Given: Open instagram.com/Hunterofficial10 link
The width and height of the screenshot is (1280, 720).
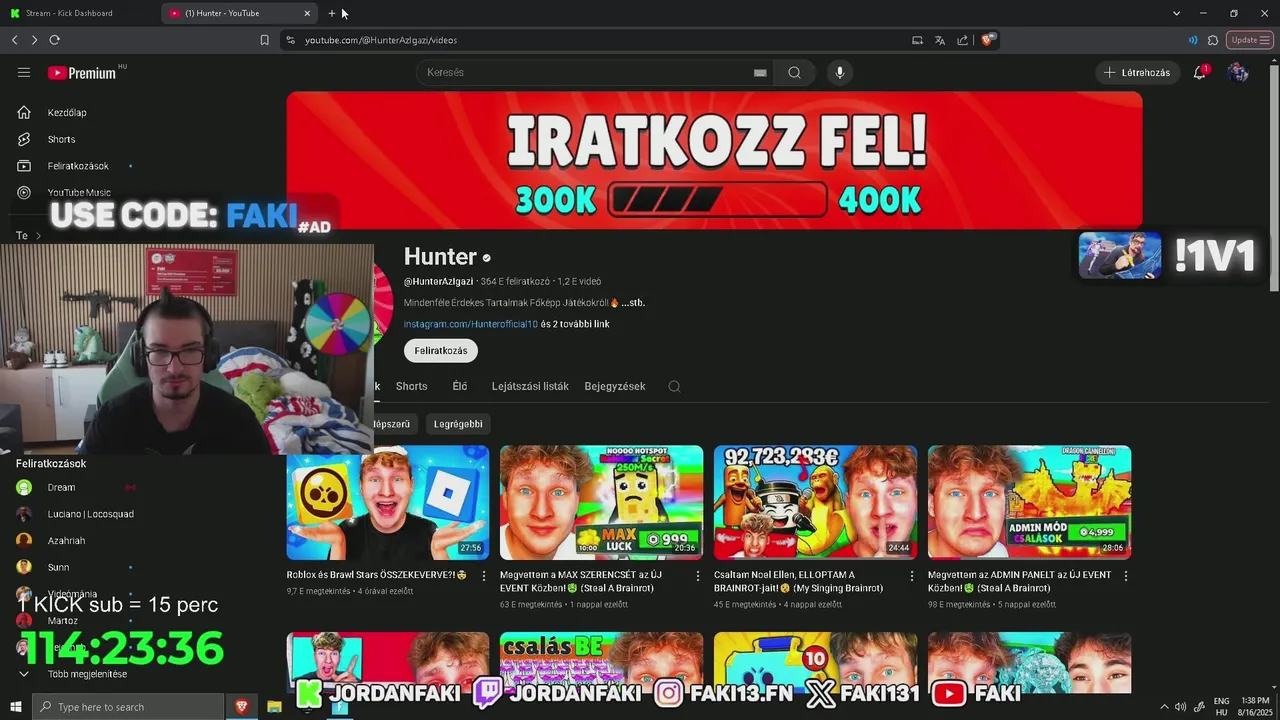Looking at the screenshot, I should click(x=471, y=324).
